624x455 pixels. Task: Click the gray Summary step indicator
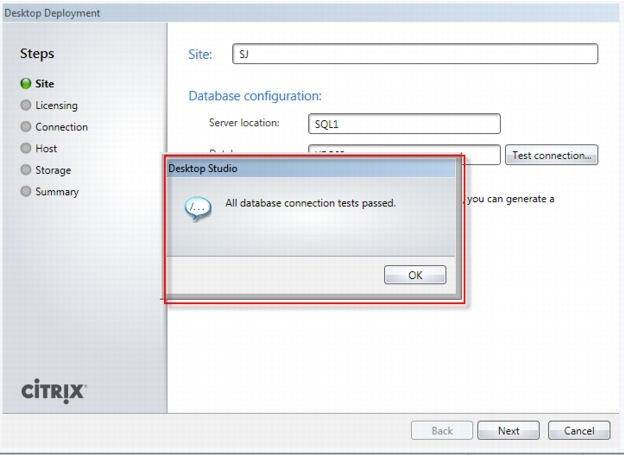pyautogui.click(x=25, y=191)
